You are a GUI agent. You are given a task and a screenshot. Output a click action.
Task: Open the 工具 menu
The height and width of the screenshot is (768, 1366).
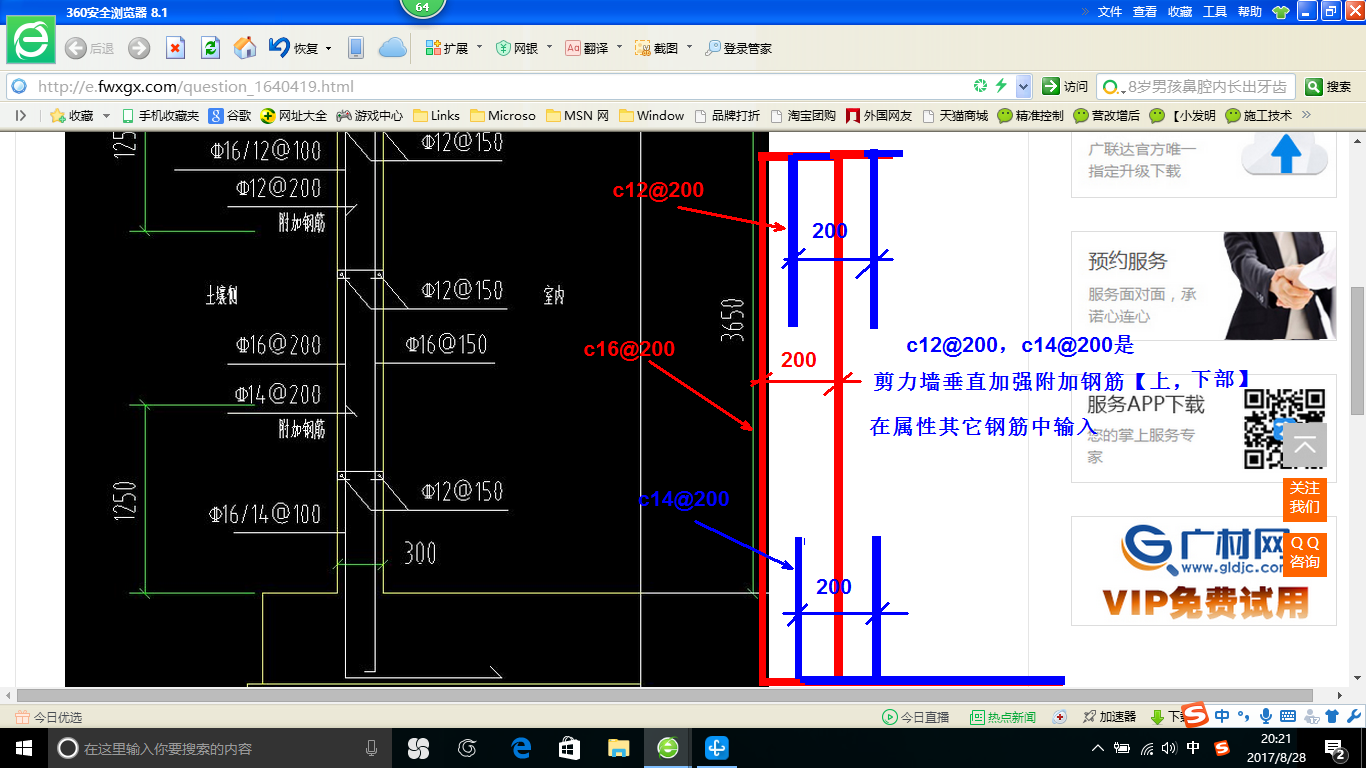tap(1215, 12)
